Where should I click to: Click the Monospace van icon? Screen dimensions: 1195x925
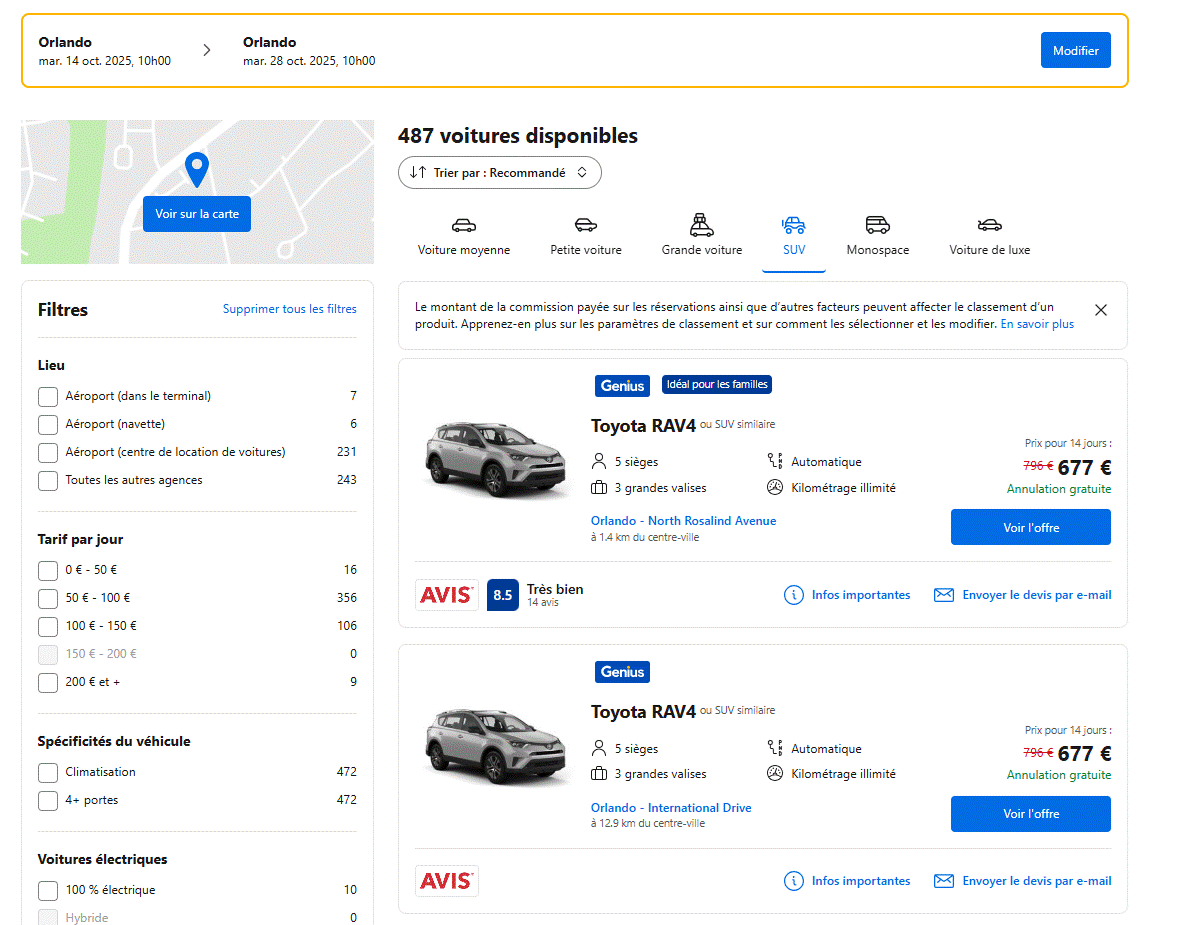tap(878, 225)
